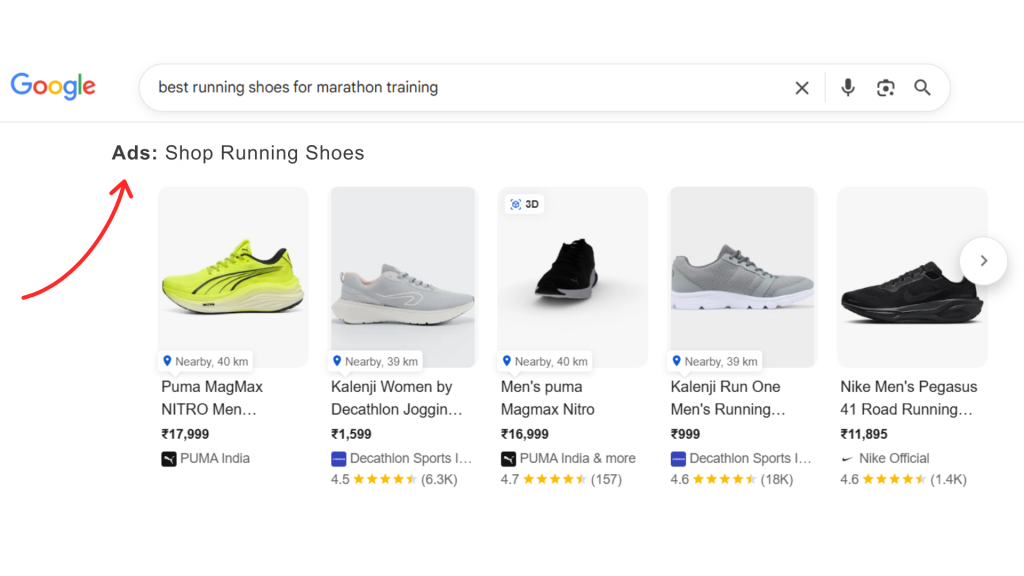
Task: Clear the search query using the X icon
Action: [802, 88]
